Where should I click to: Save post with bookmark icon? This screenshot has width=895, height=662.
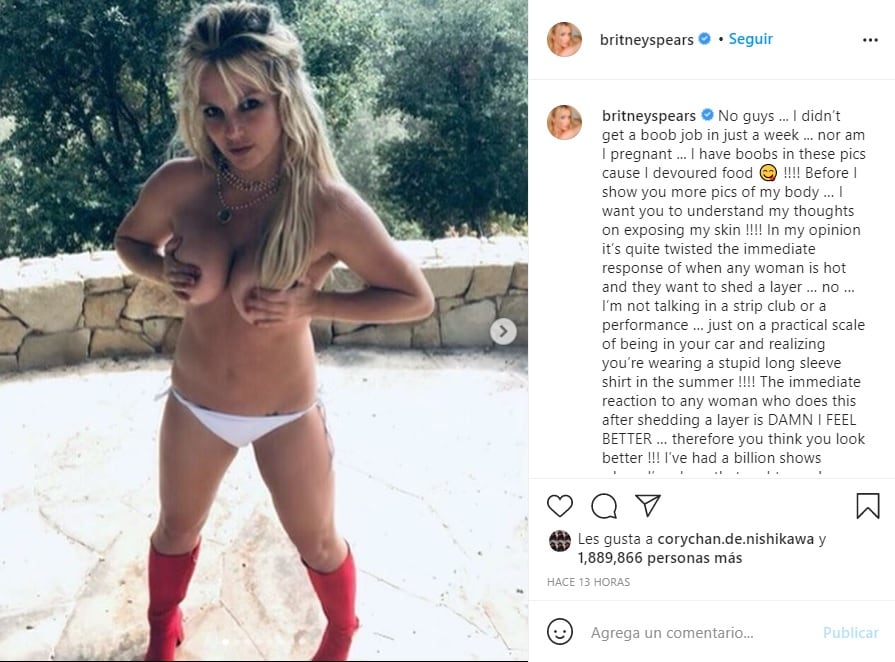click(x=868, y=506)
